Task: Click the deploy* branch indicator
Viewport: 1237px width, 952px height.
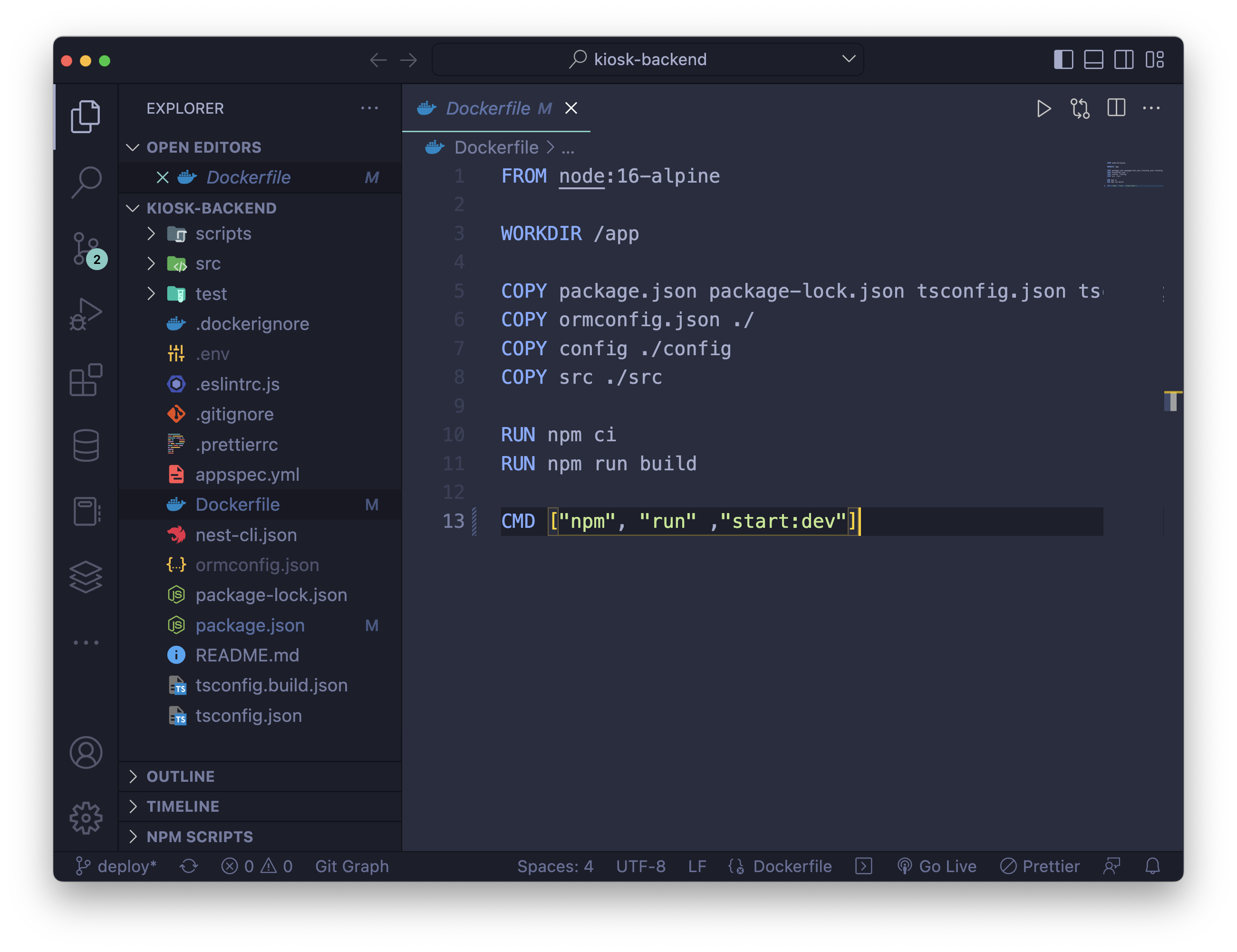Action: click(116, 866)
